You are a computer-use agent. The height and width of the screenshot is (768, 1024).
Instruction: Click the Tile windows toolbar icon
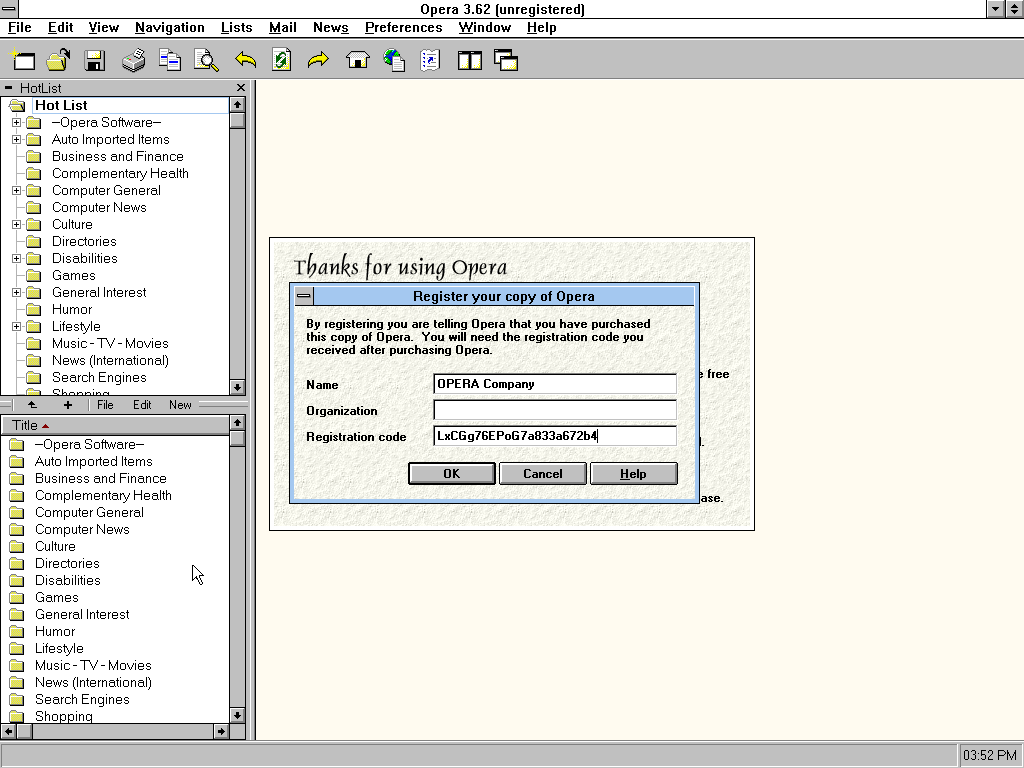click(x=470, y=60)
